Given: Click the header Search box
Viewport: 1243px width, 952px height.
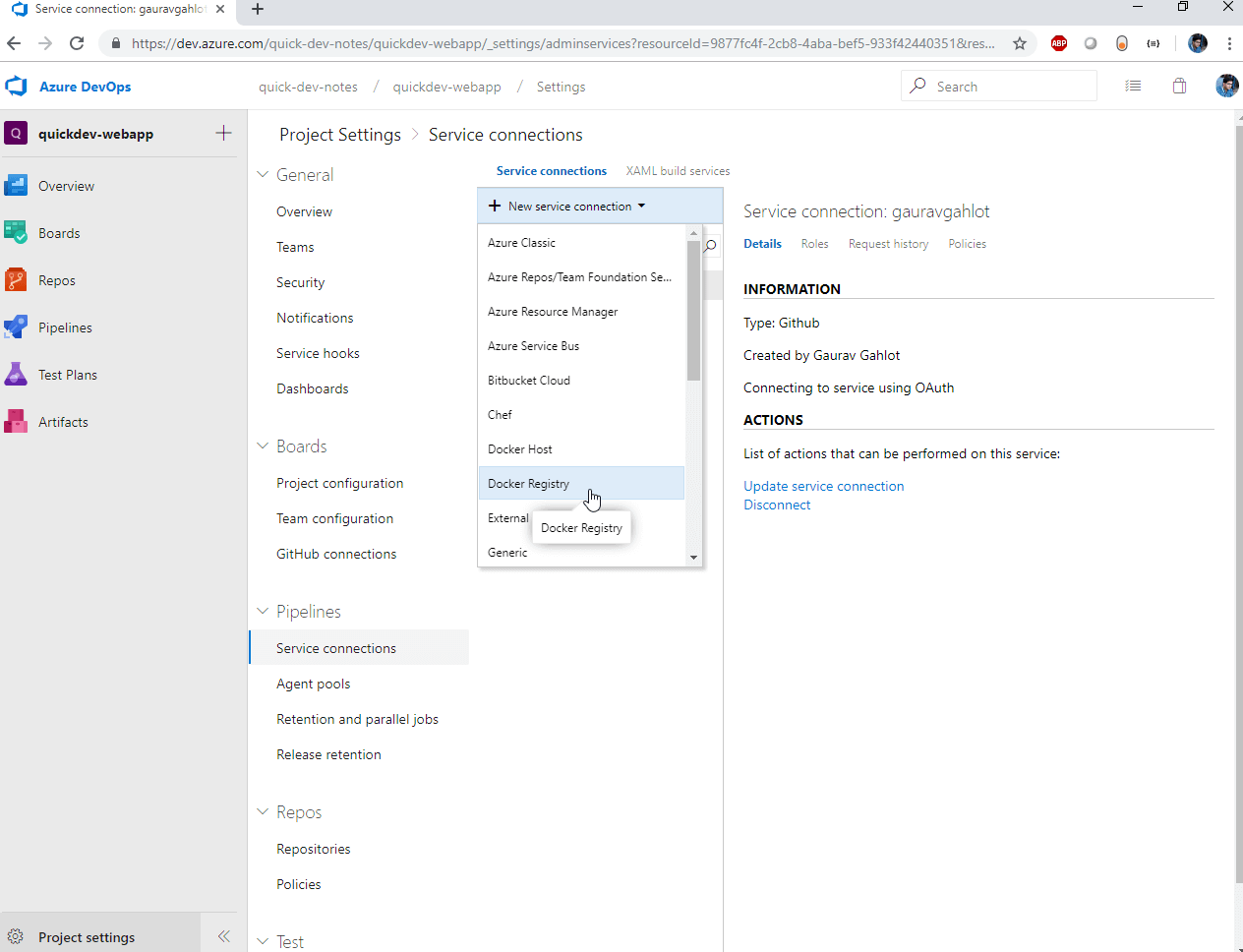Looking at the screenshot, I should click(998, 86).
